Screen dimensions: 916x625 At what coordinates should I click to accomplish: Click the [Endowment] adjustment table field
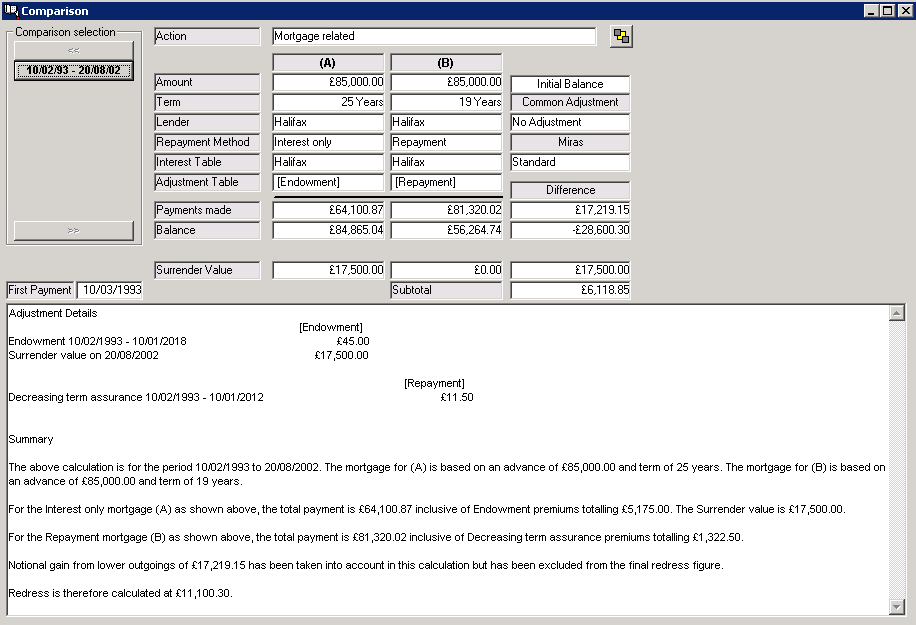(x=328, y=182)
